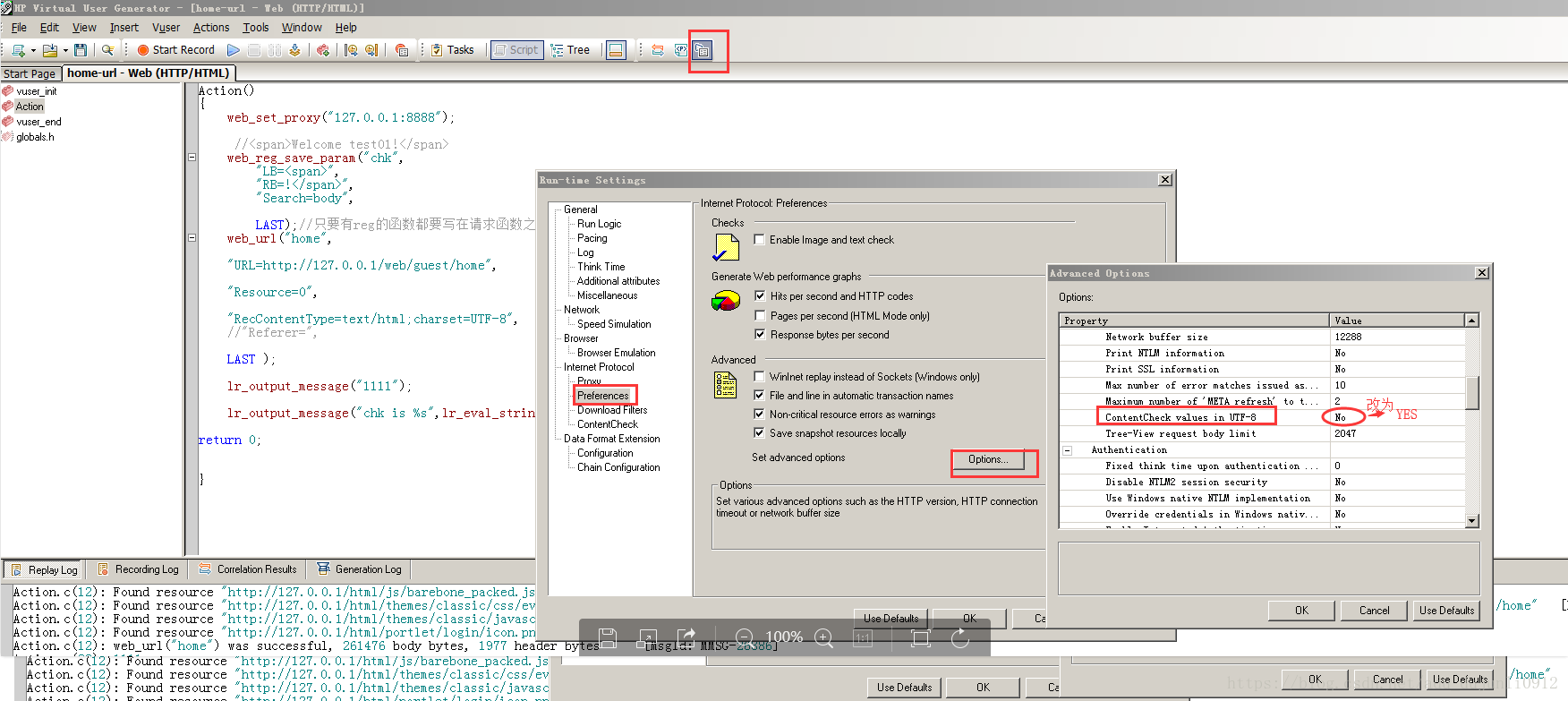
Task: Click scroll down arrow in Advanced Options list
Action: click(x=1472, y=521)
